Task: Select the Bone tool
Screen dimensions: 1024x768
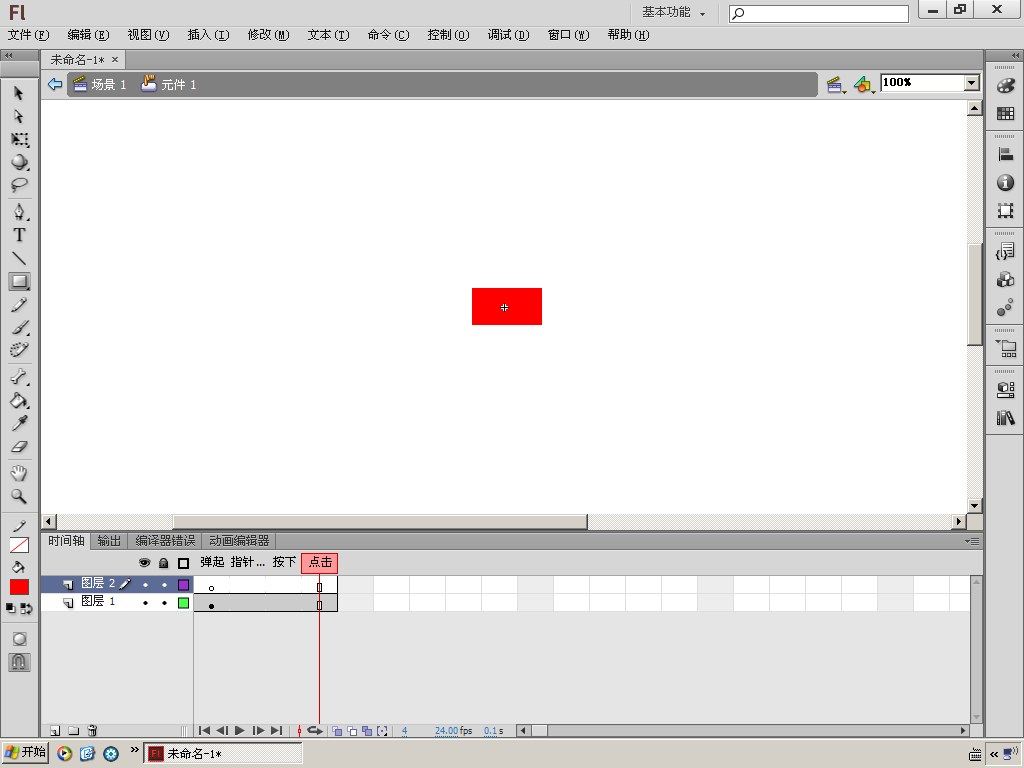Action: point(20,377)
